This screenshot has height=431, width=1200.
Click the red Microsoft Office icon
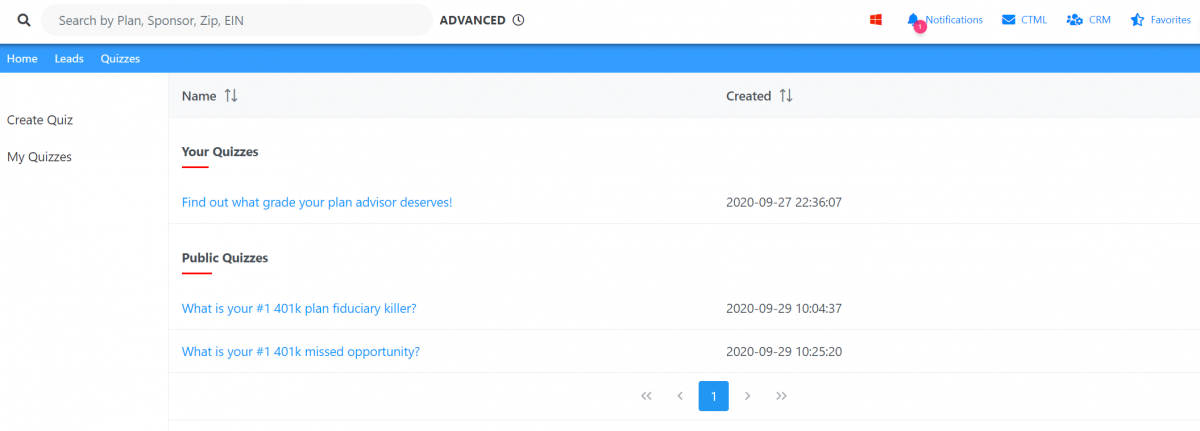(x=876, y=20)
